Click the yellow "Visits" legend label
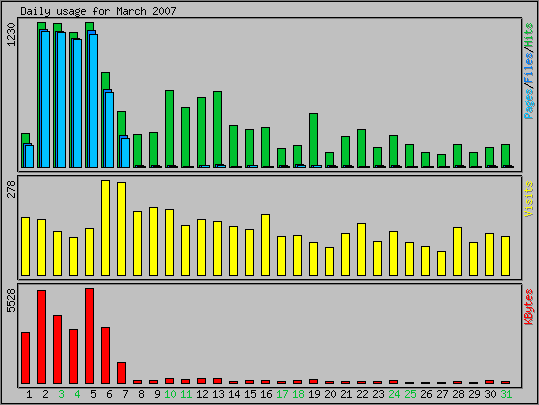The image size is (539, 405). [529, 199]
